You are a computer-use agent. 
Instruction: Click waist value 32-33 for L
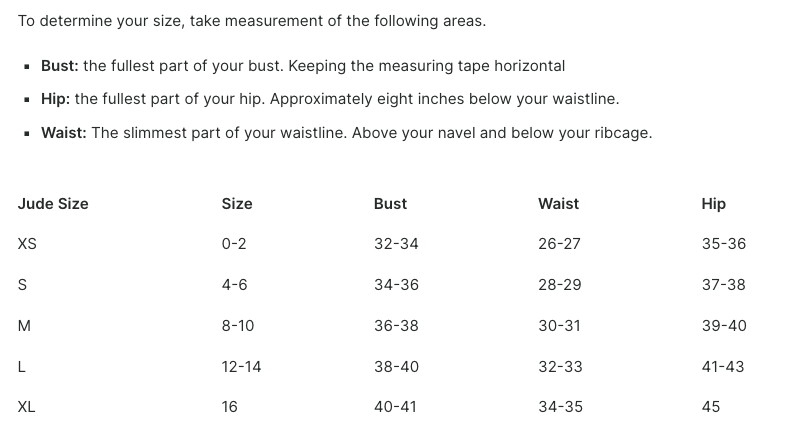tap(560, 367)
